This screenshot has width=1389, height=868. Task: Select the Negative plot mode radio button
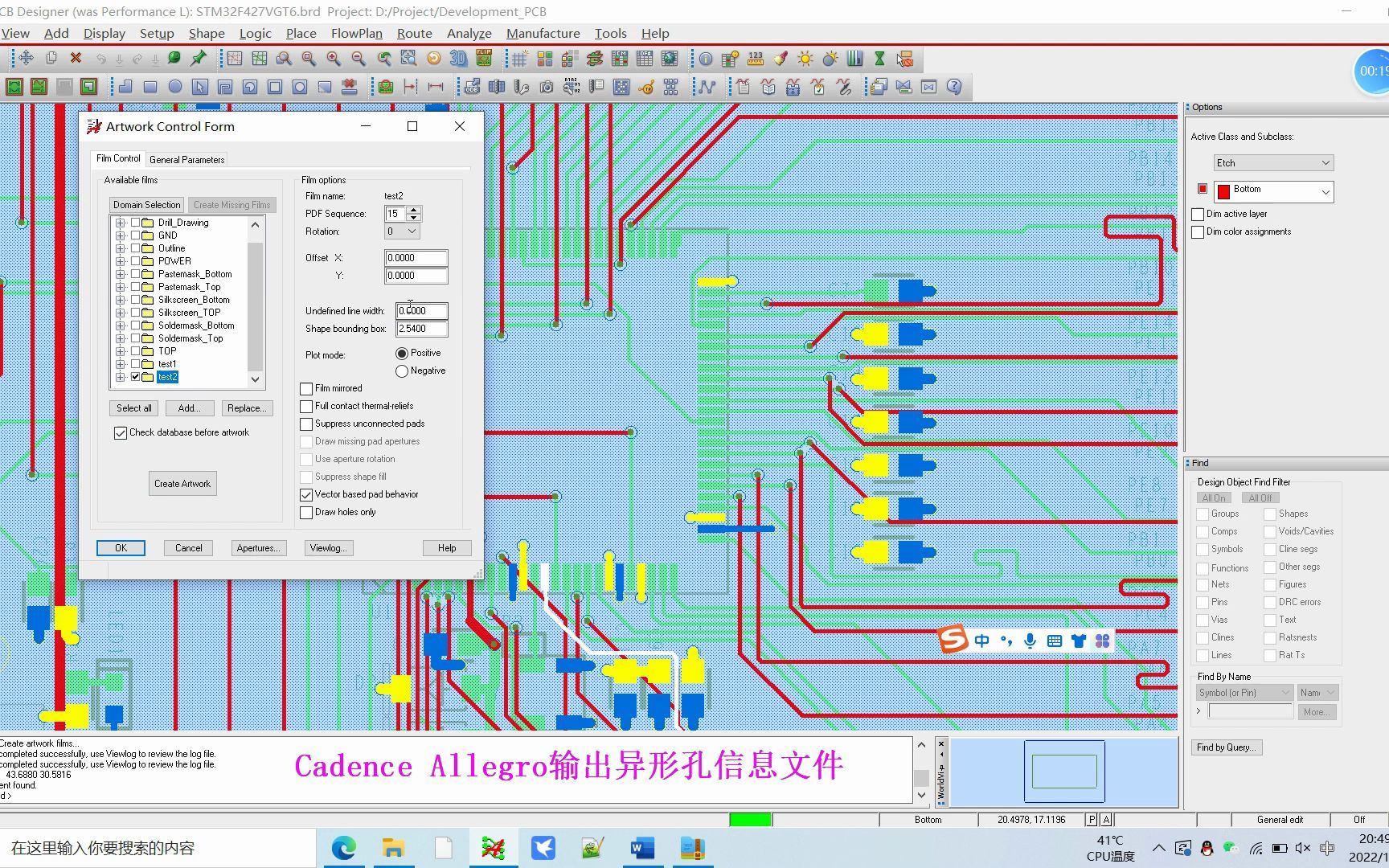(x=402, y=371)
